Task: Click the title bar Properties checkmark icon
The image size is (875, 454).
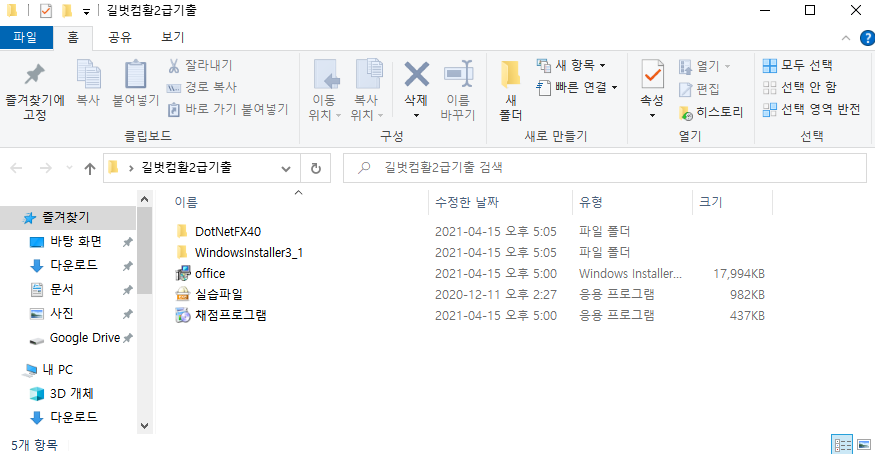Action: coord(46,11)
